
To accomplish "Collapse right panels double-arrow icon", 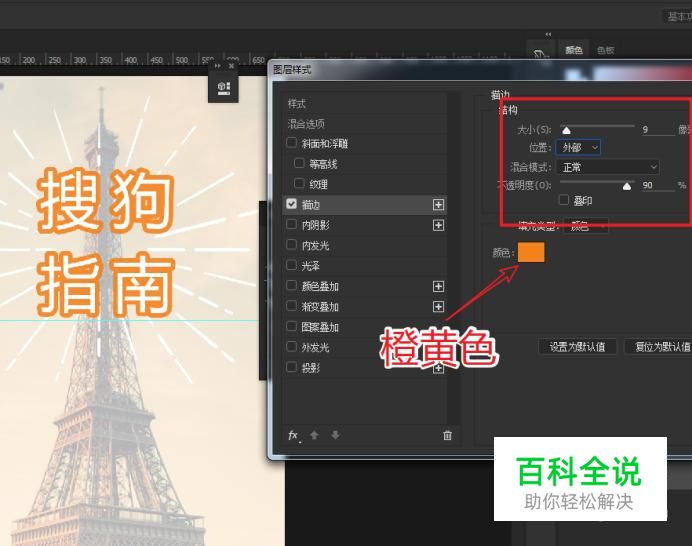I will [x=548, y=34].
